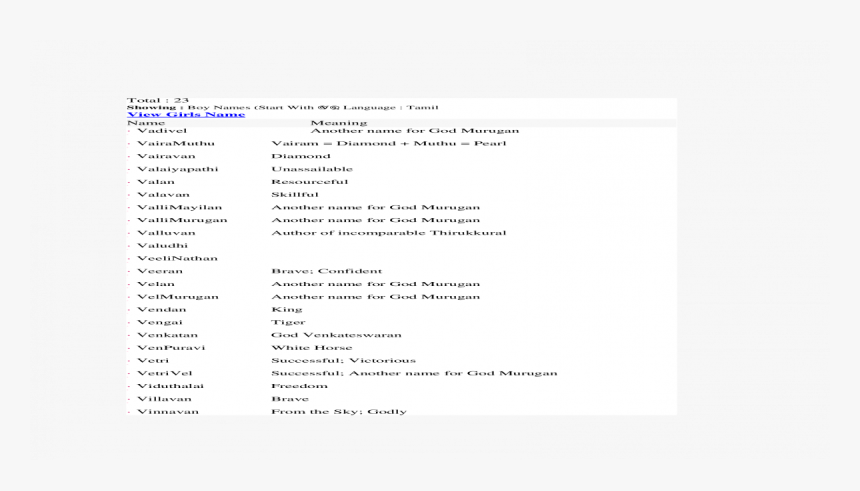Click the meaning 'Vairam = Diamond + Muthu = Pearl'
This screenshot has height=491, width=860.
pos(388,143)
